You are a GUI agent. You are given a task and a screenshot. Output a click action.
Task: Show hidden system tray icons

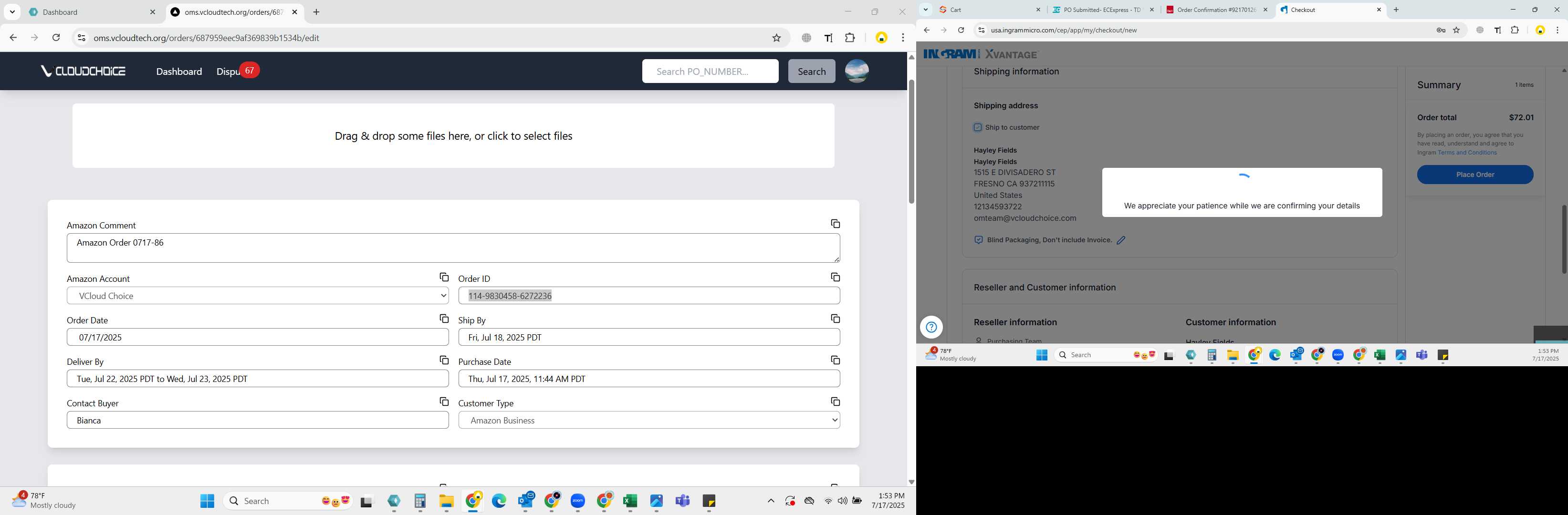(771, 501)
